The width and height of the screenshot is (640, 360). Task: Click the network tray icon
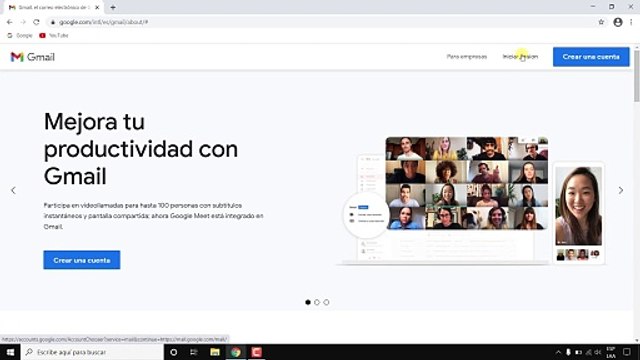coord(588,352)
